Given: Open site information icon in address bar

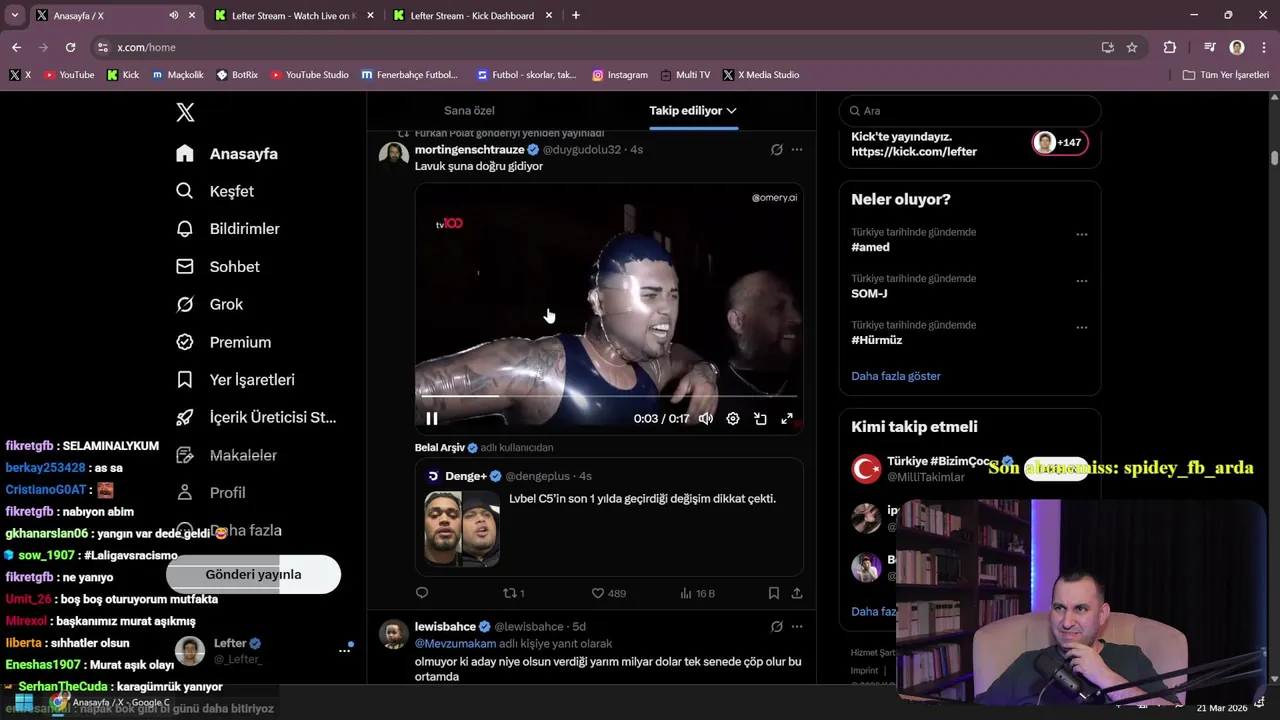Looking at the screenshot, I should click(x=102, y=47).
